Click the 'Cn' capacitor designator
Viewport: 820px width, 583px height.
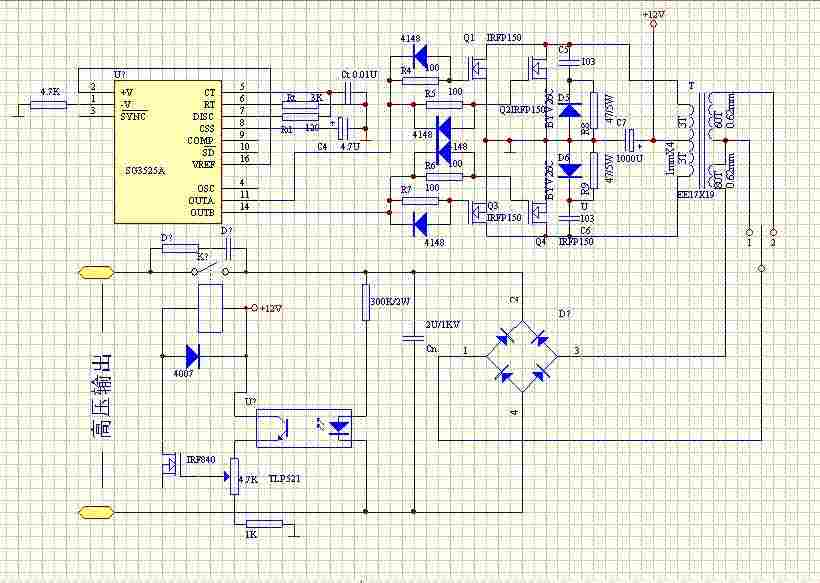coord(432,348)
